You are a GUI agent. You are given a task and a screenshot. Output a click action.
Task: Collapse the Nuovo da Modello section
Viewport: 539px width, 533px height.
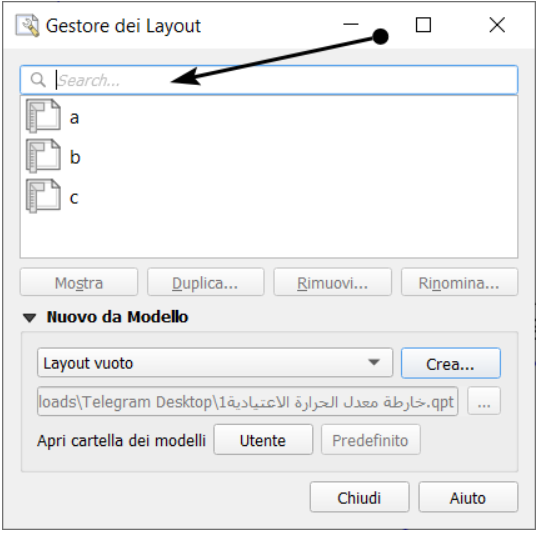pyautogui.click(x=30, y=317)
